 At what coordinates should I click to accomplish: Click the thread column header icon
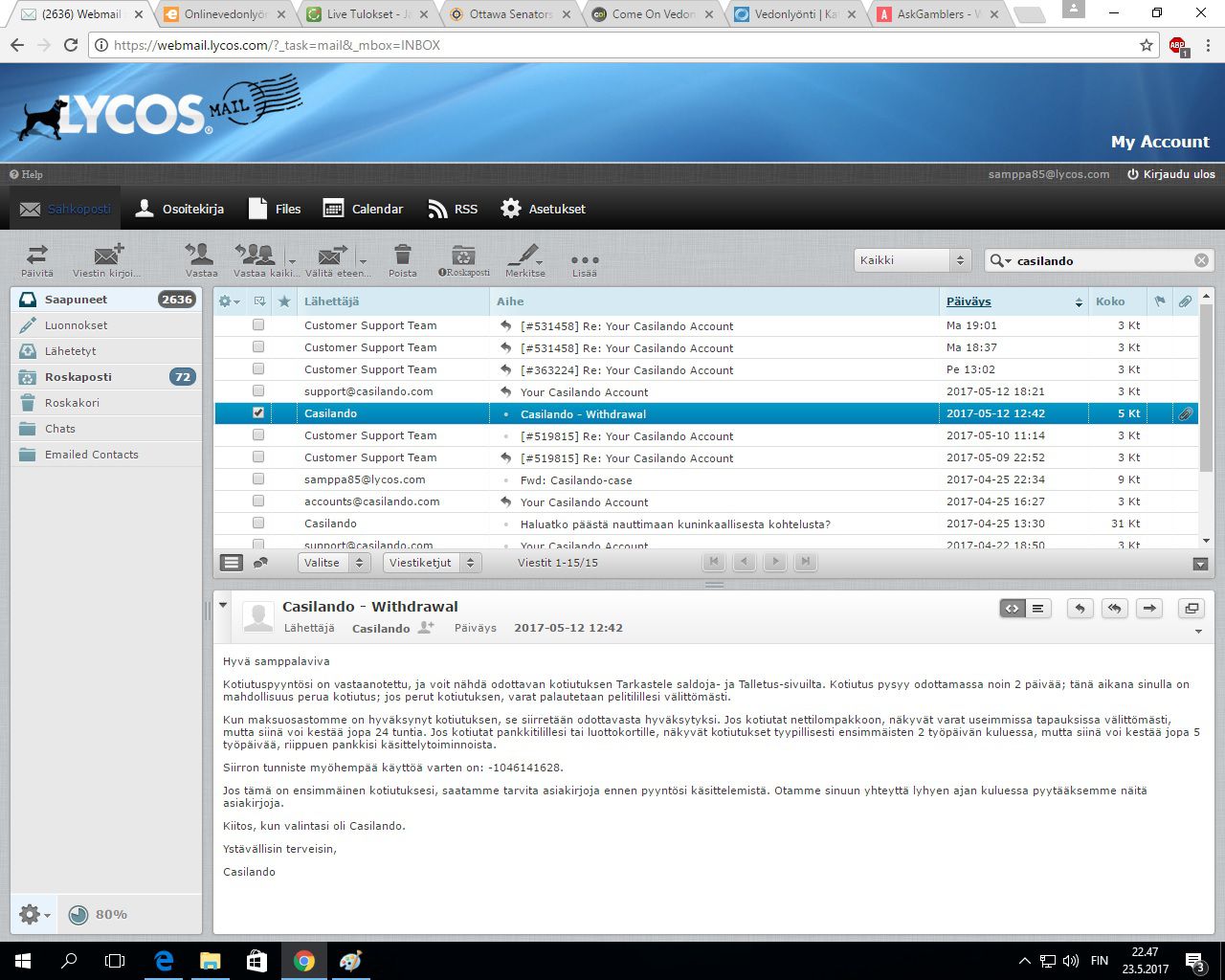(259, 301)
